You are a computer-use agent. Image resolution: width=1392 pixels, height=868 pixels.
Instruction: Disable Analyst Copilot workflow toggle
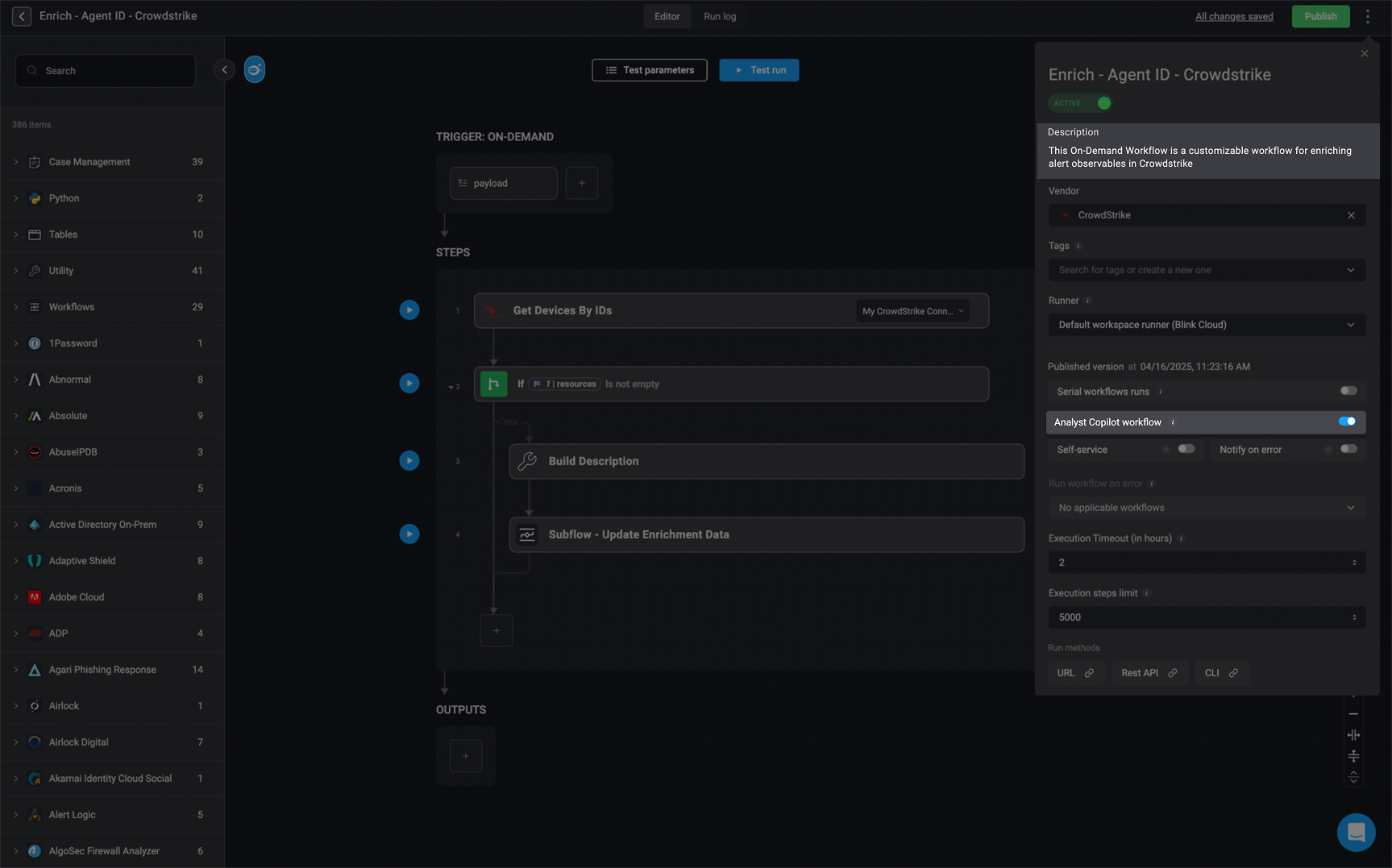coord(1347,422)
